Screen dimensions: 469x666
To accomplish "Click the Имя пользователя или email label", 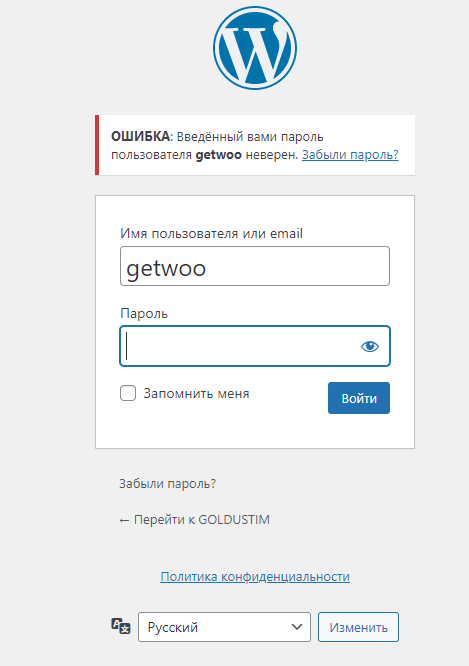I will [x=212, y=233].
